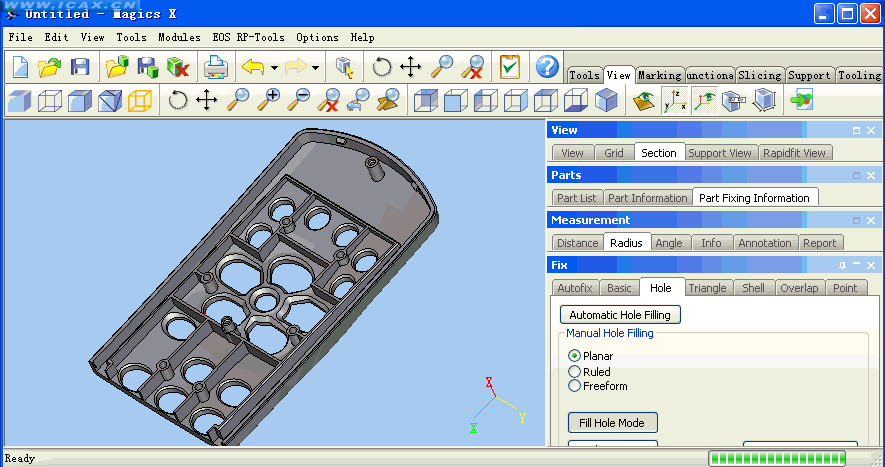The width and height of the screenshot is (885, 467).
Task: Open the Modules menu
Action: coord(179,37)
